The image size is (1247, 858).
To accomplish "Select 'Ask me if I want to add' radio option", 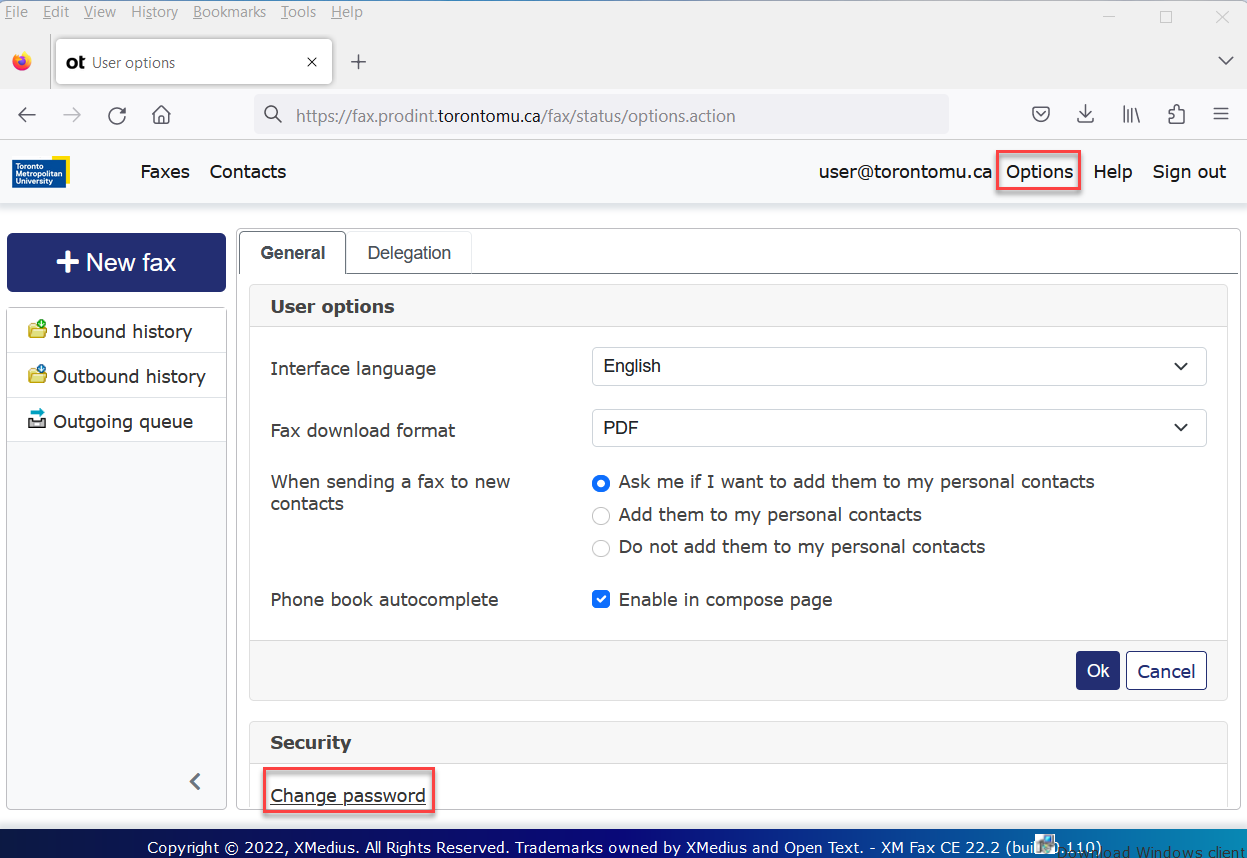I will click(x=601, y=483).
